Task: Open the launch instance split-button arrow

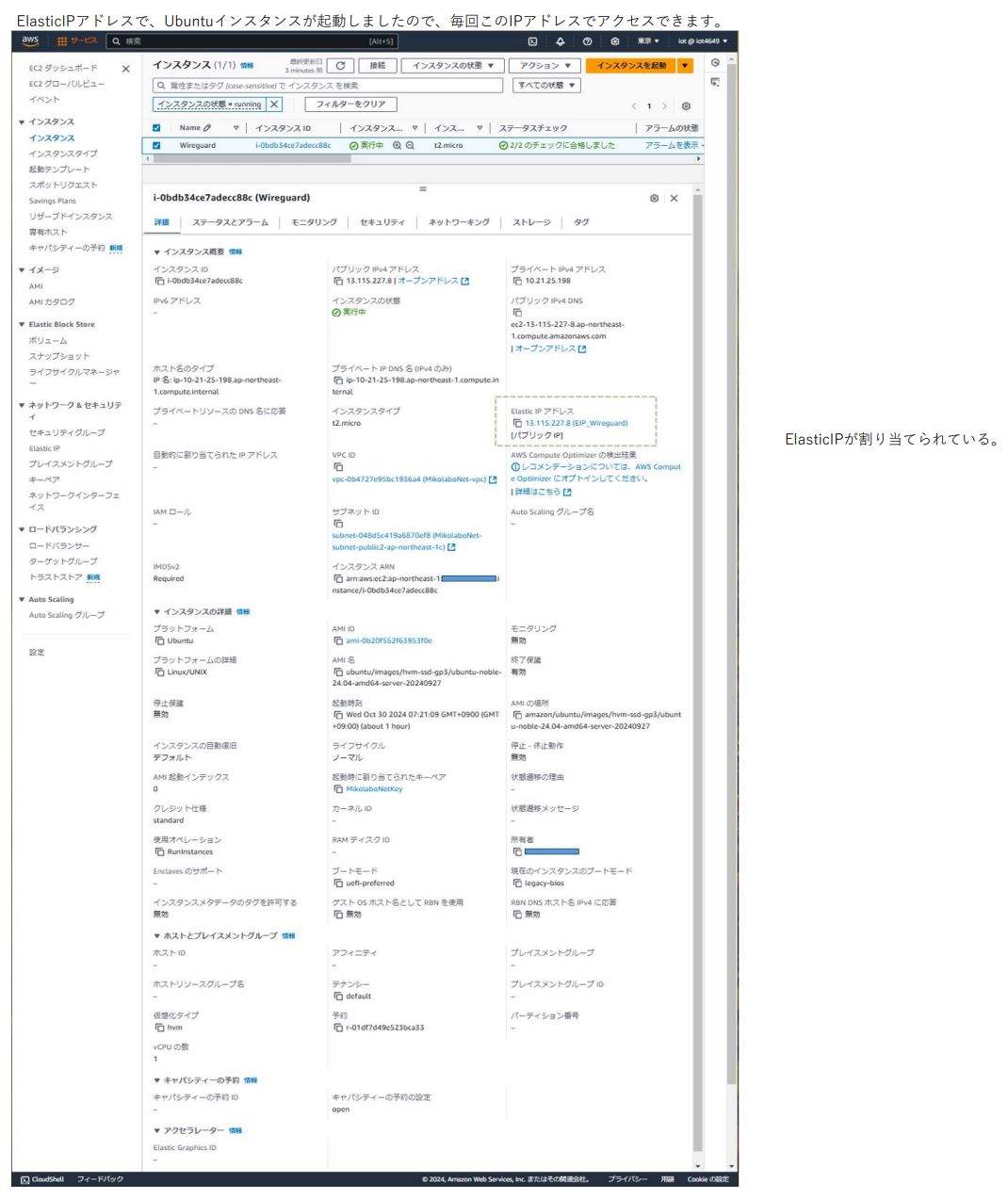Action: point(685,66)
